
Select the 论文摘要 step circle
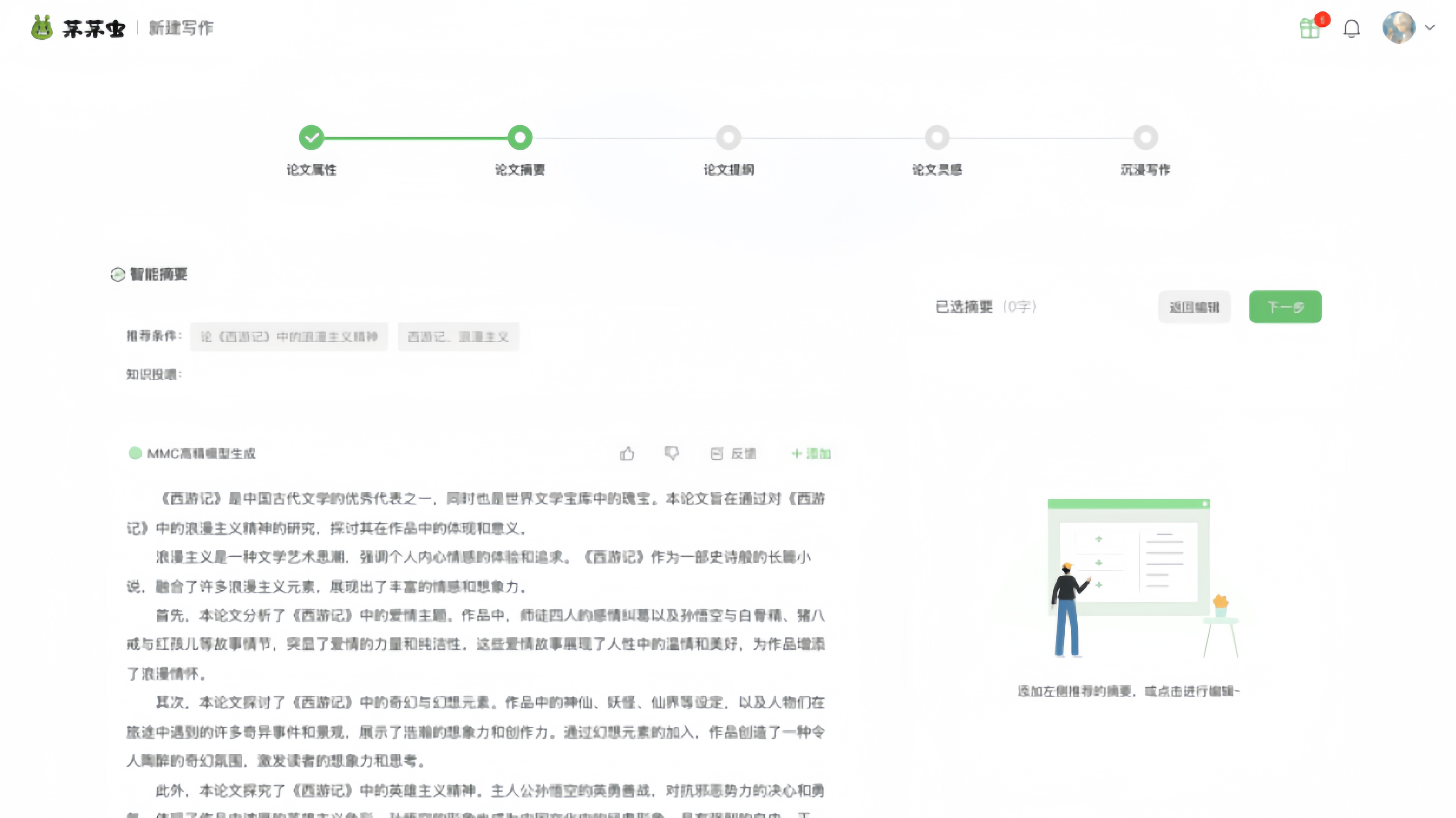point(520,138)
